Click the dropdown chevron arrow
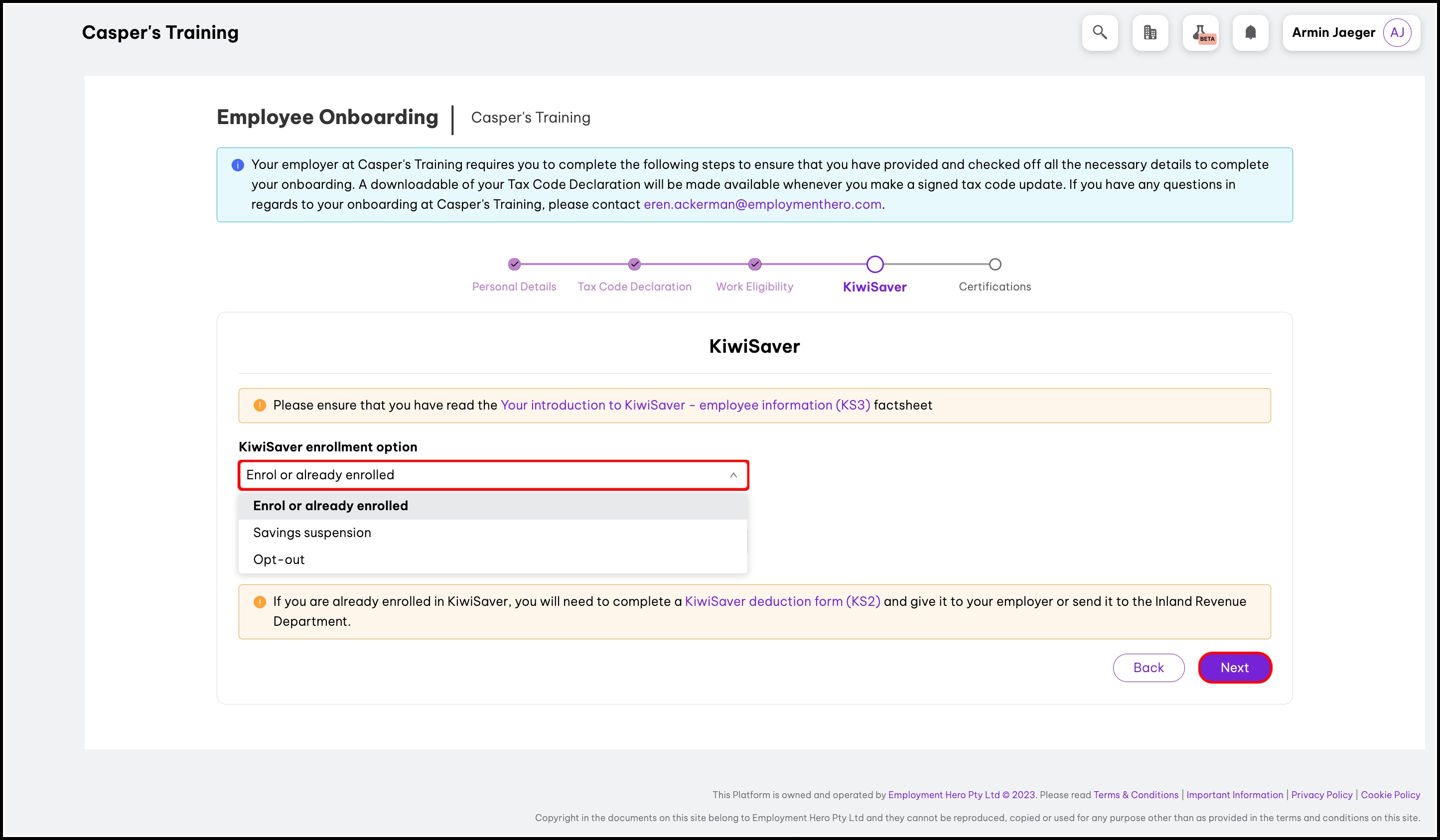The width and height of the screenshot is (1440, 840). pos(733,475)
